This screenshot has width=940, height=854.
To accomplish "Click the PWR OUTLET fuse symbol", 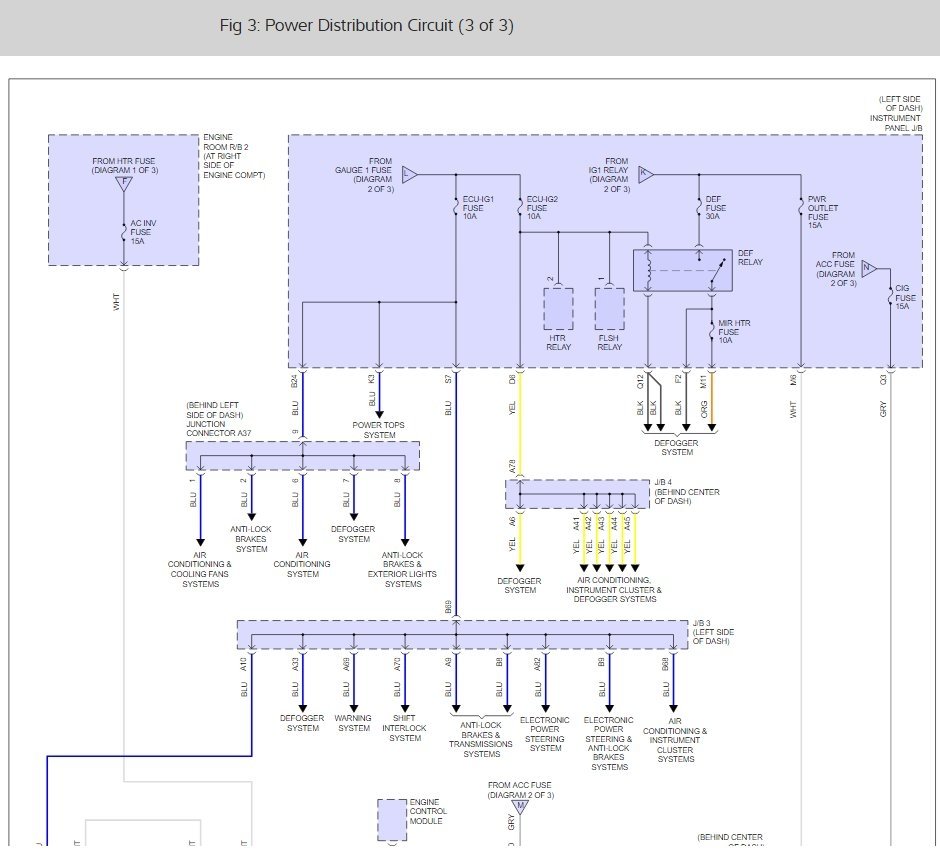I will pos(801,207).
